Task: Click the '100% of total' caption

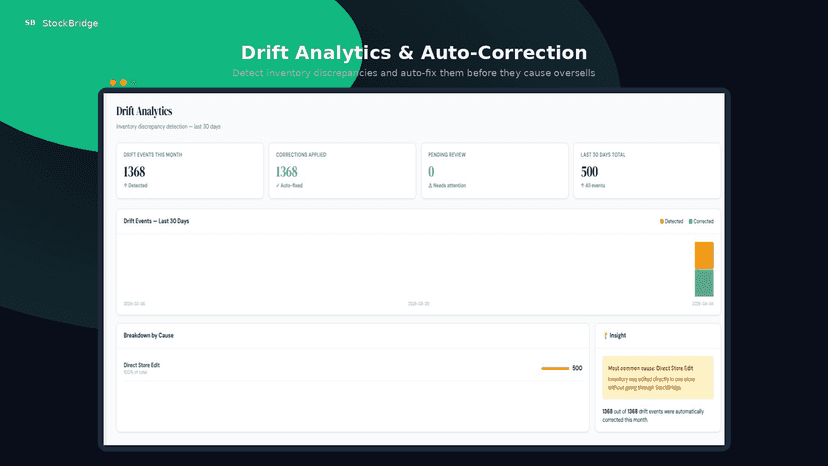Action: [x=135, y=372]
